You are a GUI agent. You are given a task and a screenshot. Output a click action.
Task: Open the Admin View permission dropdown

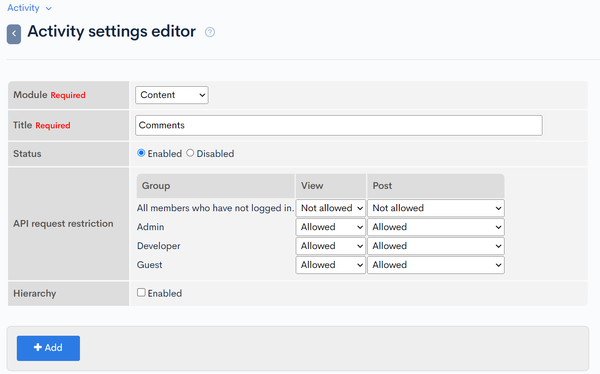[331, 227]
